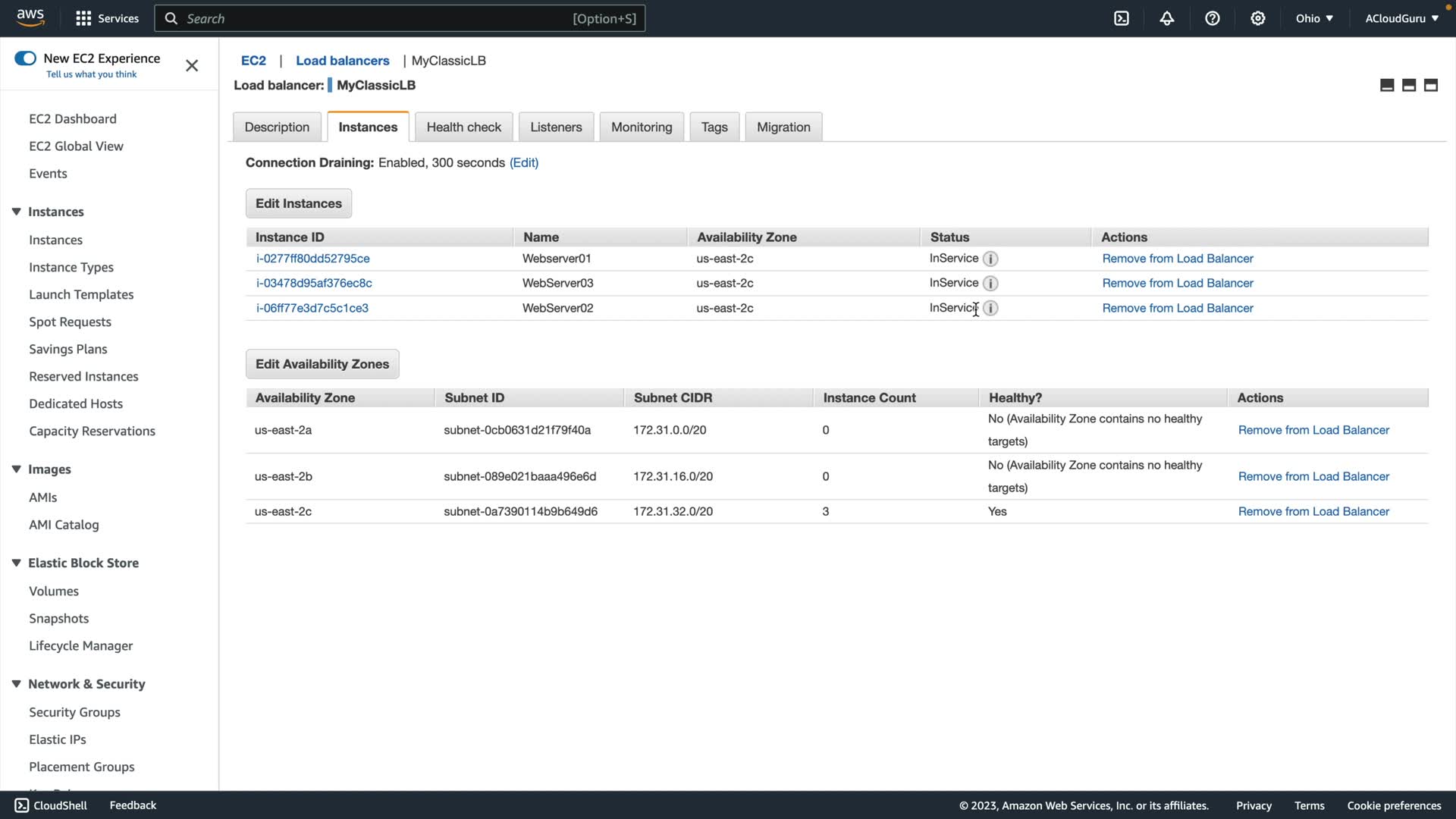Open the Ohio region dropdown
Viewport: 1456px width, 819px height.
(x=1314, y=18)
